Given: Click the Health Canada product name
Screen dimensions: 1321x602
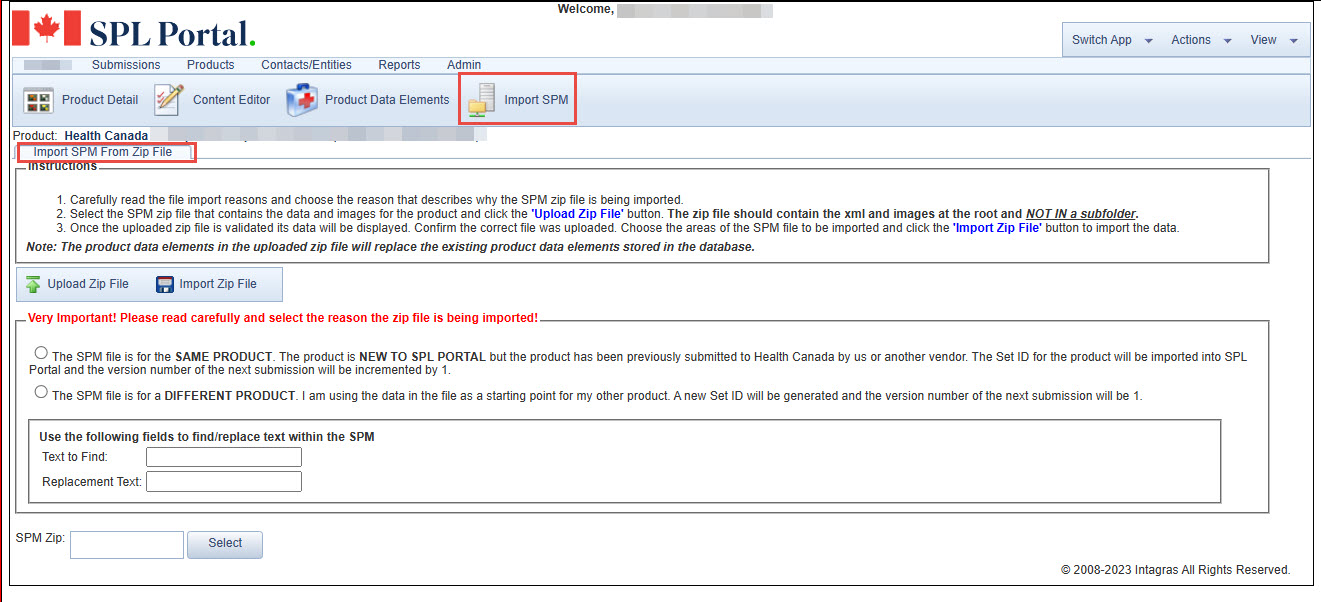Looking at the screenshot, I should (106, 135).
